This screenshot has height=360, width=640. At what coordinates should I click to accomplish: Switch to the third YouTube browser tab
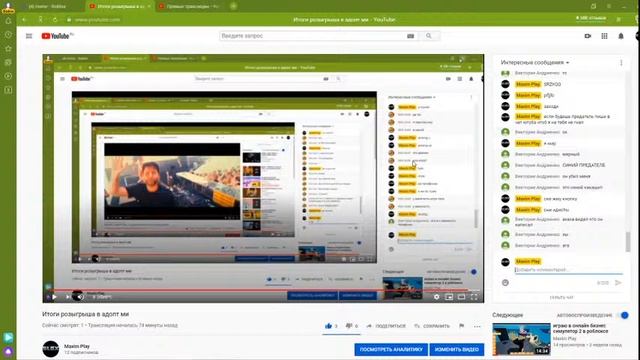pos(189,6)
